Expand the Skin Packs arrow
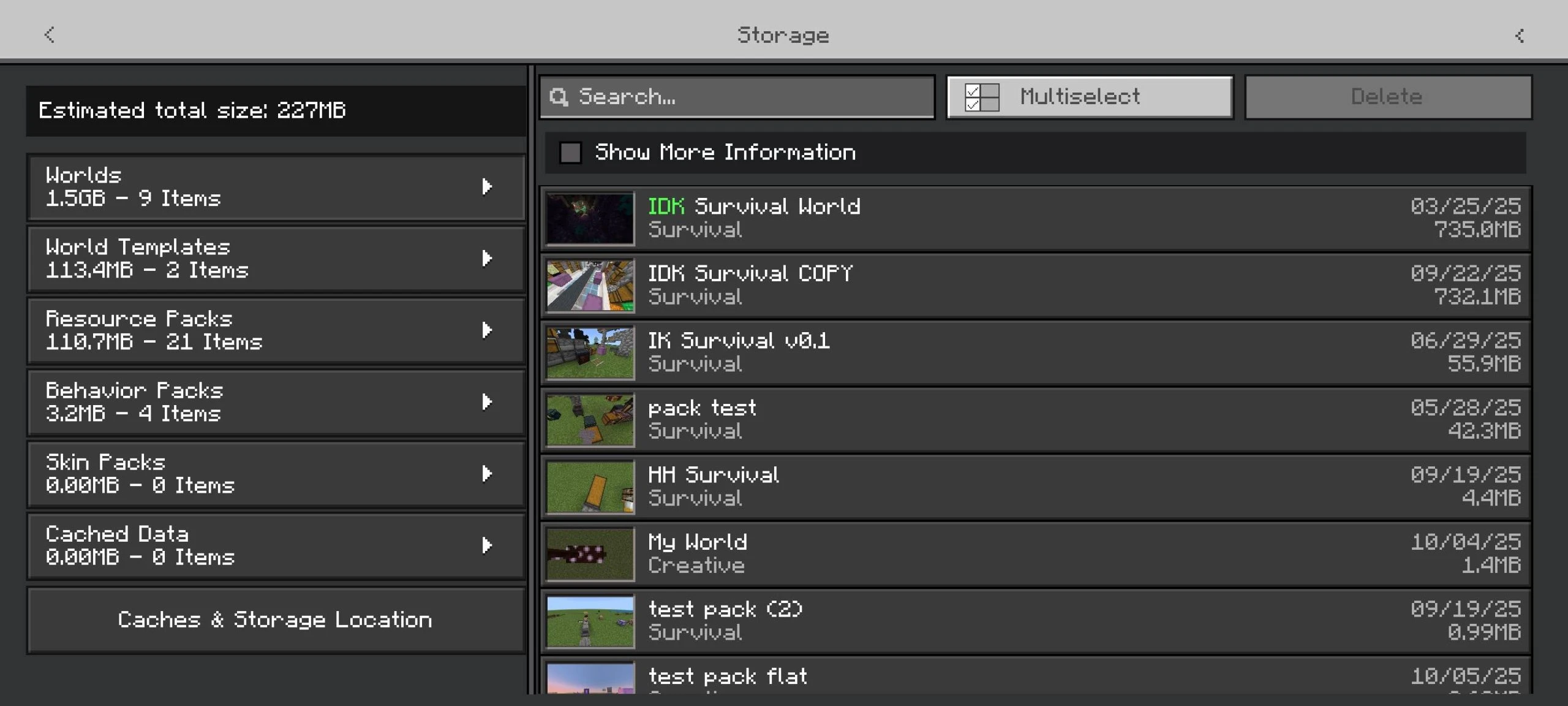Image resolution: width=1568 pixels, height=706 pixels. pos(487,473)
